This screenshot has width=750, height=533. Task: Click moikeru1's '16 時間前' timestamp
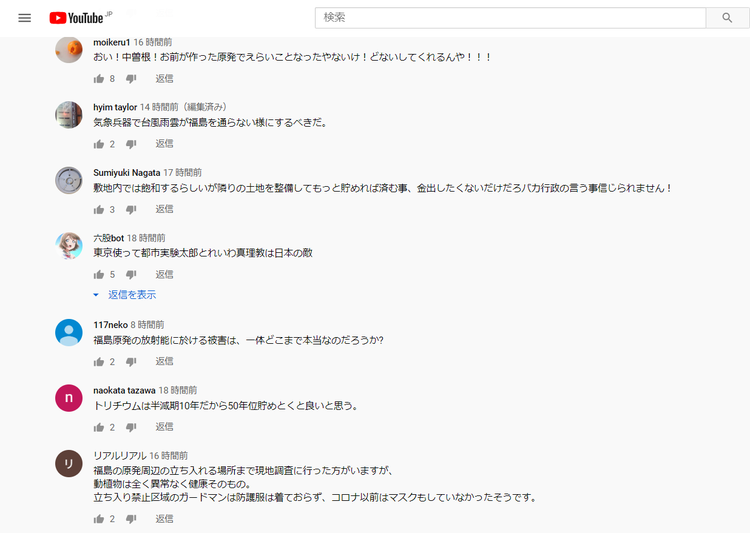(x=153, y=43)
